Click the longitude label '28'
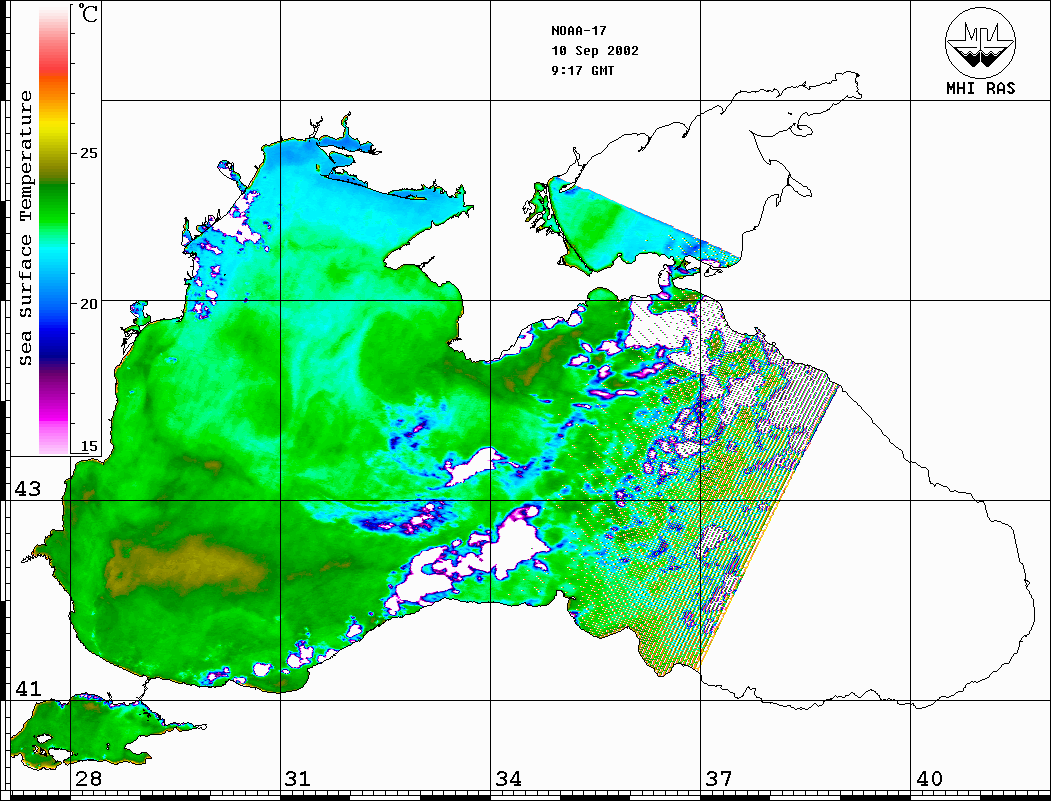1051x801 pixels. point(89,779)
